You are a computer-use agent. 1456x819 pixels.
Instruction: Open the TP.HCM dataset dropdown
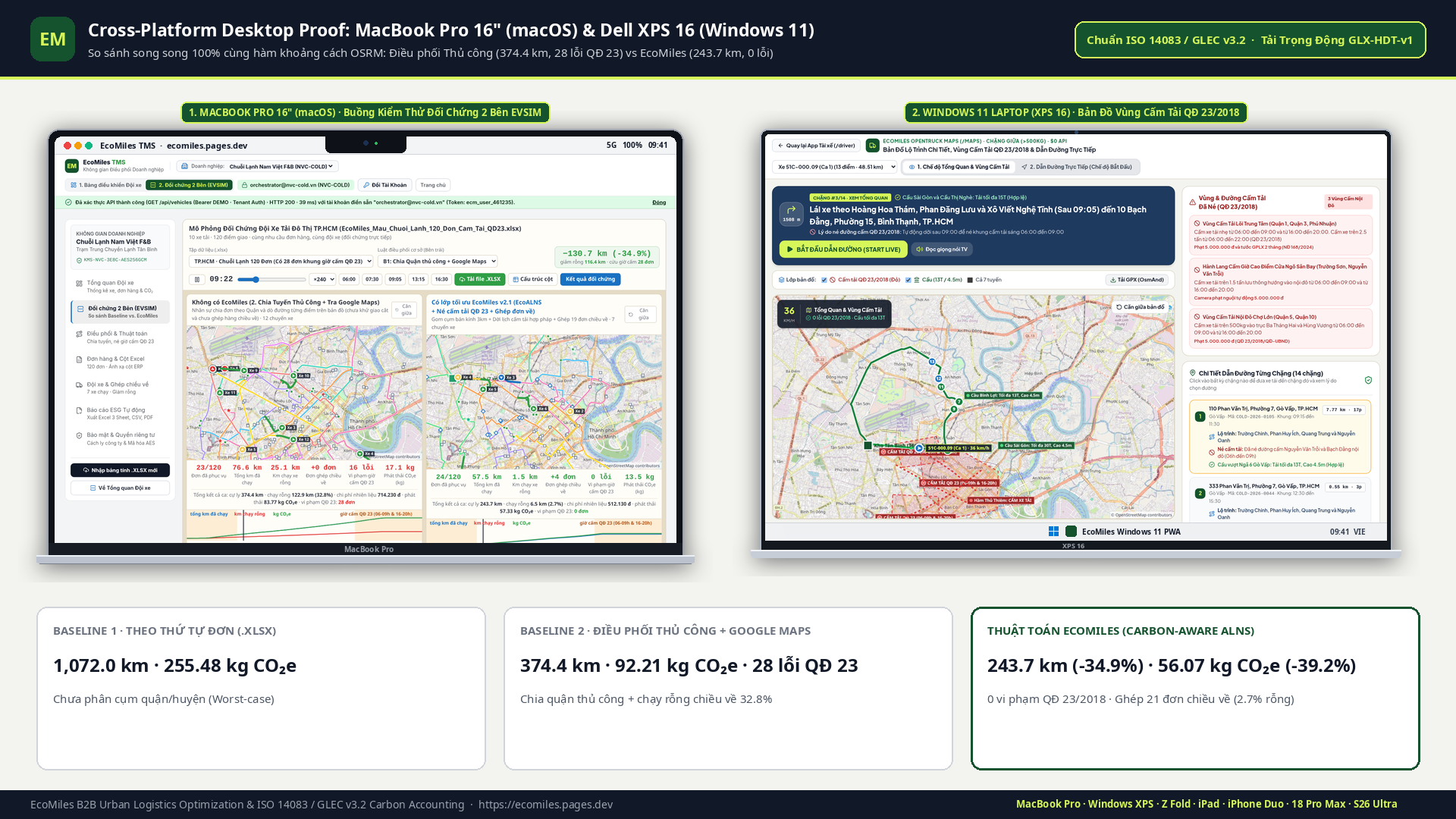(281, 261)
